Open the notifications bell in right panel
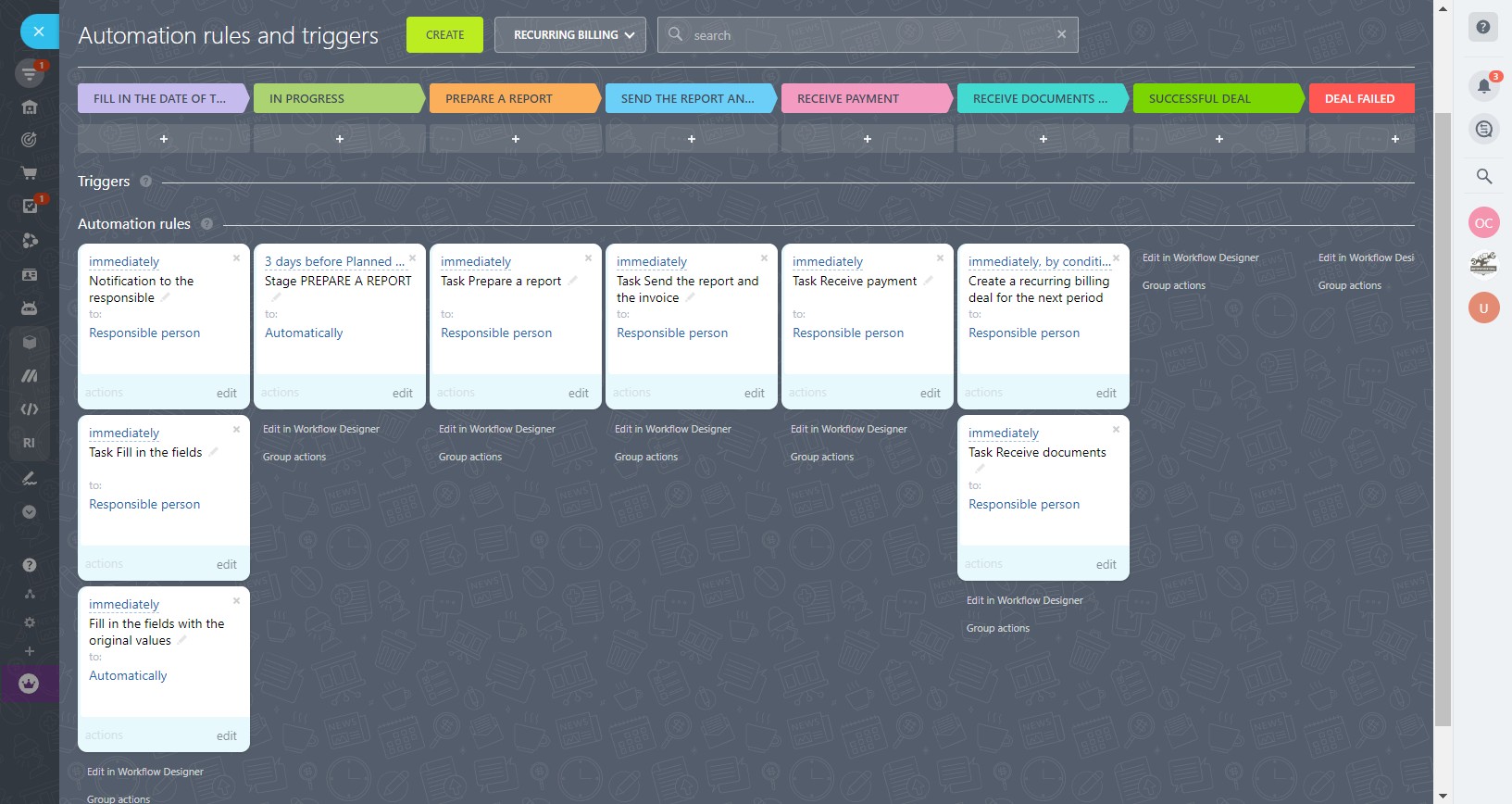1512x804 pixels. 1483,86
